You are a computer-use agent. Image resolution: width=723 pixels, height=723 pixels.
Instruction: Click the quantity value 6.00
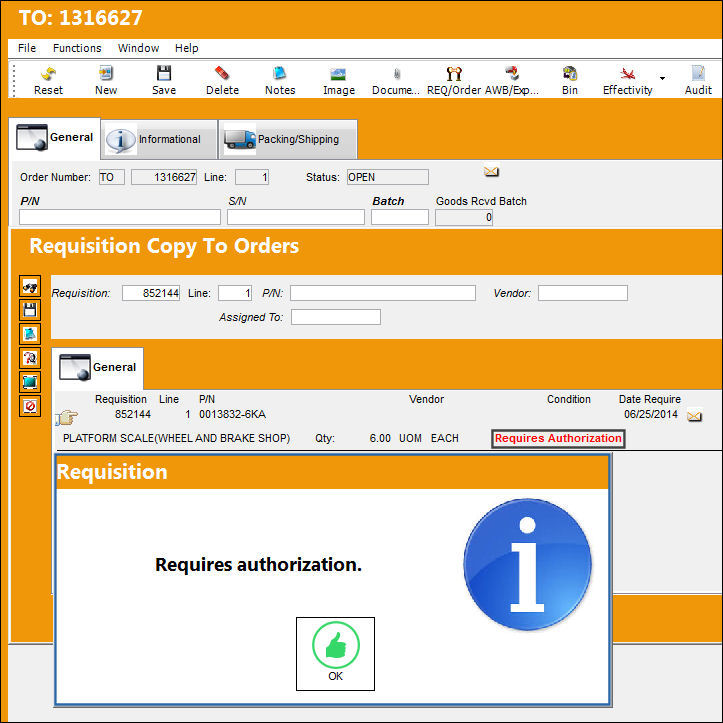[x=380, y=438]
